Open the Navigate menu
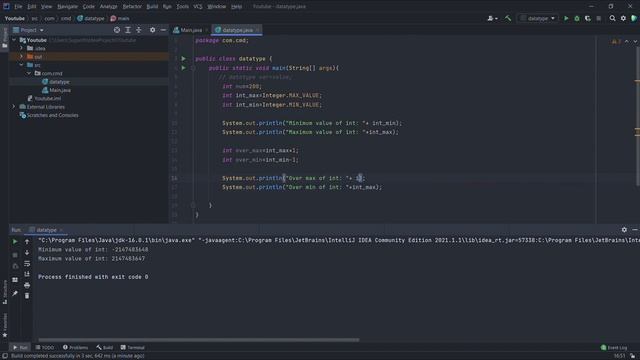The width and height of the screenshot is (640, 360). [x=67, y=7]
